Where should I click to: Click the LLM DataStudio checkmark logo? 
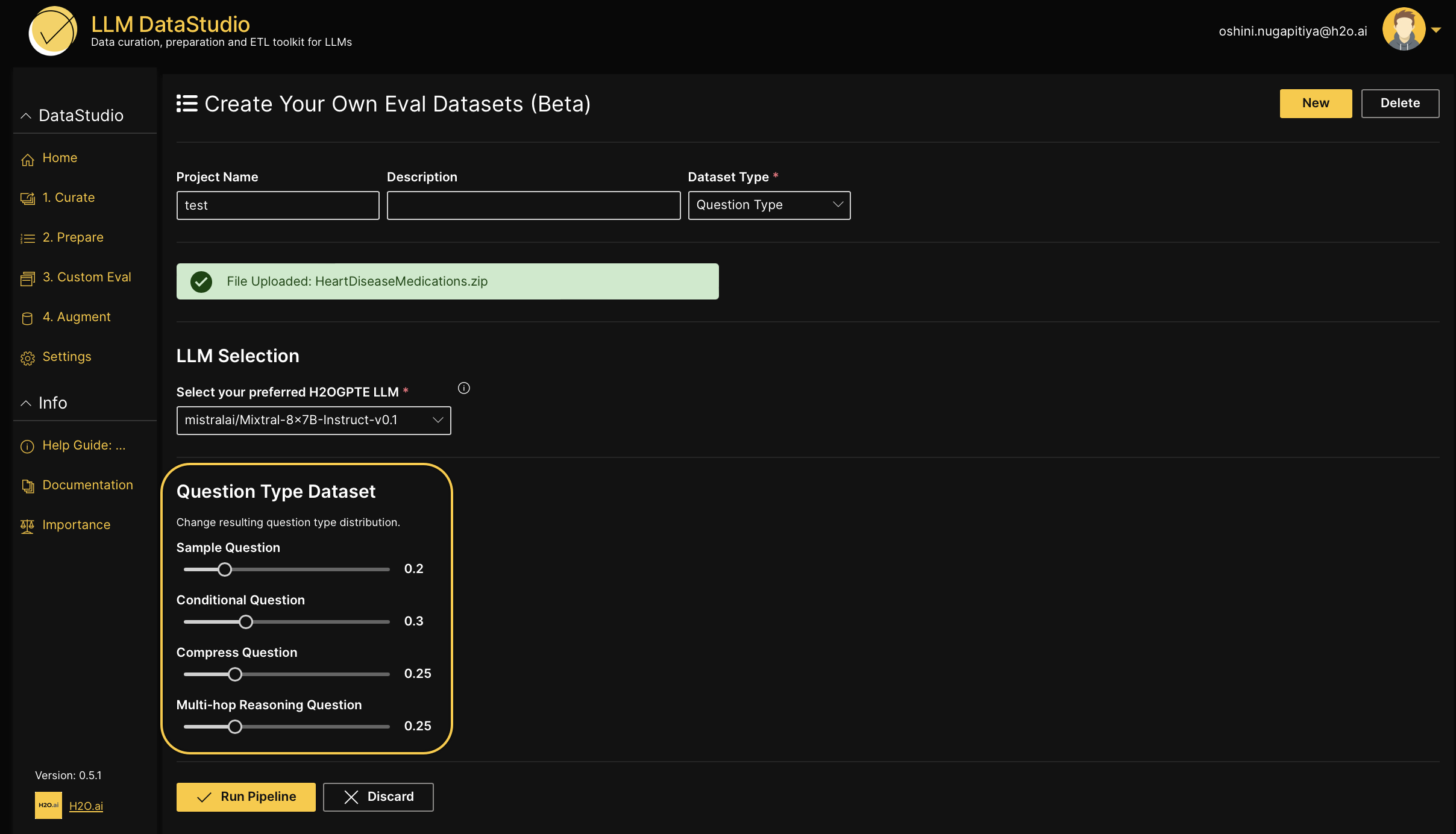click(x=53, y=31)
